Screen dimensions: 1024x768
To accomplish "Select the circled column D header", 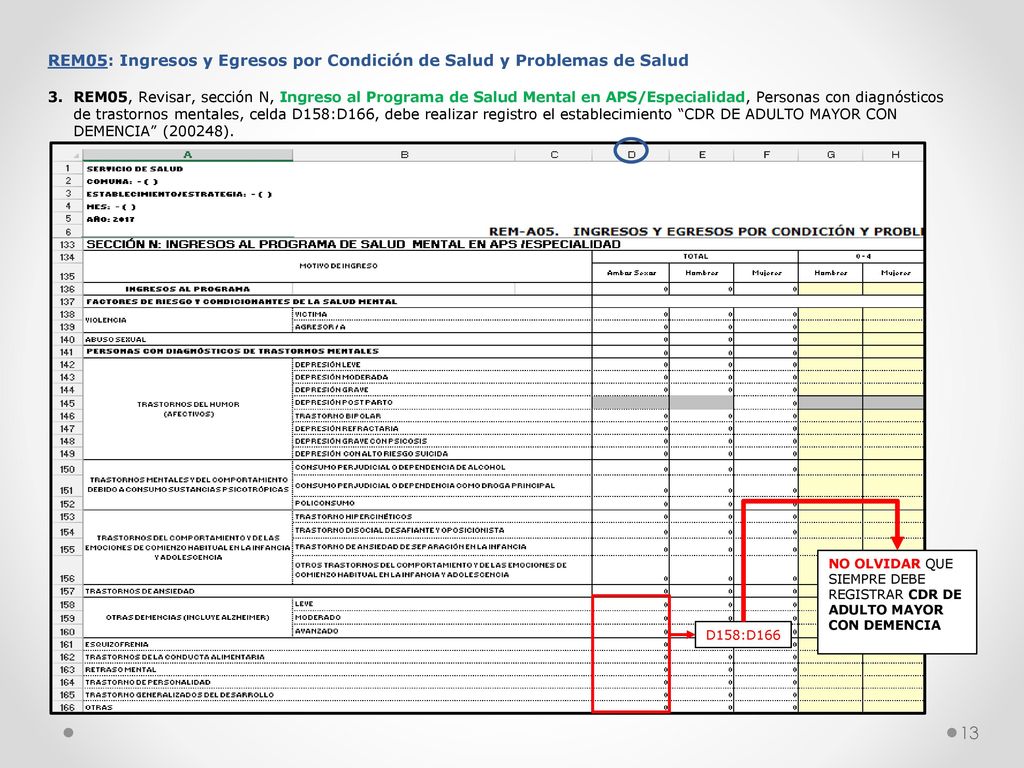I will point(631,155).
